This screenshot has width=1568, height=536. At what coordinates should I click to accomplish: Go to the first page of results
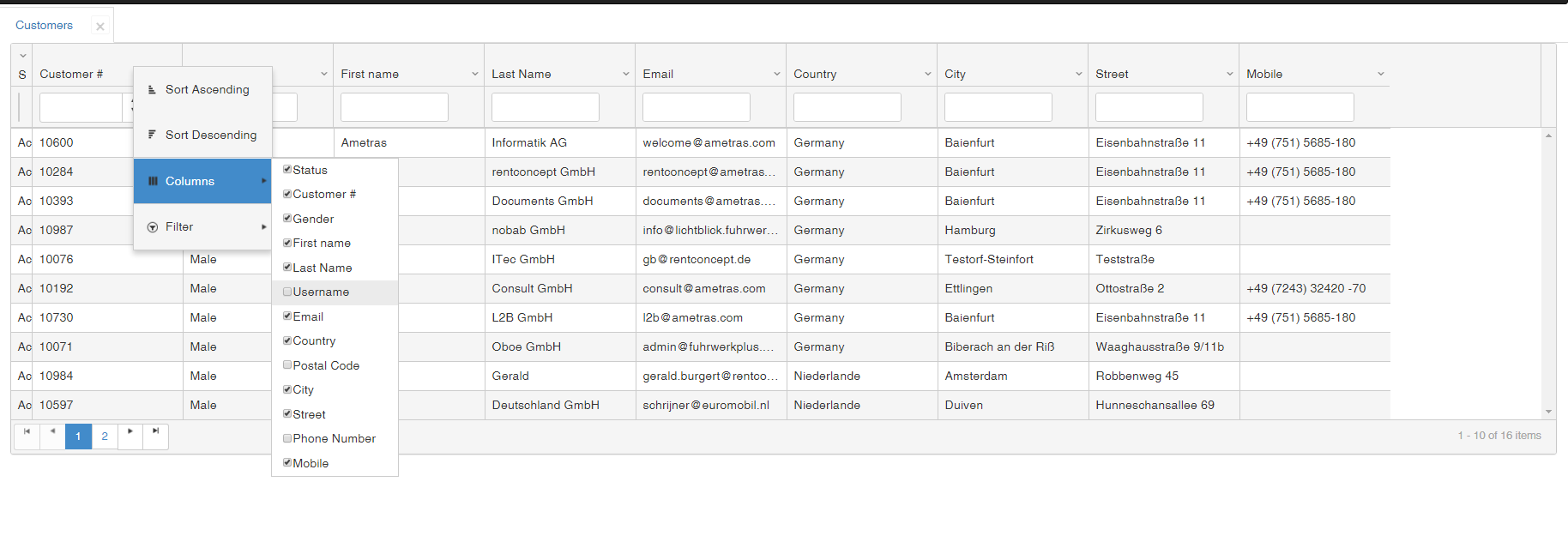pos(27,431)
